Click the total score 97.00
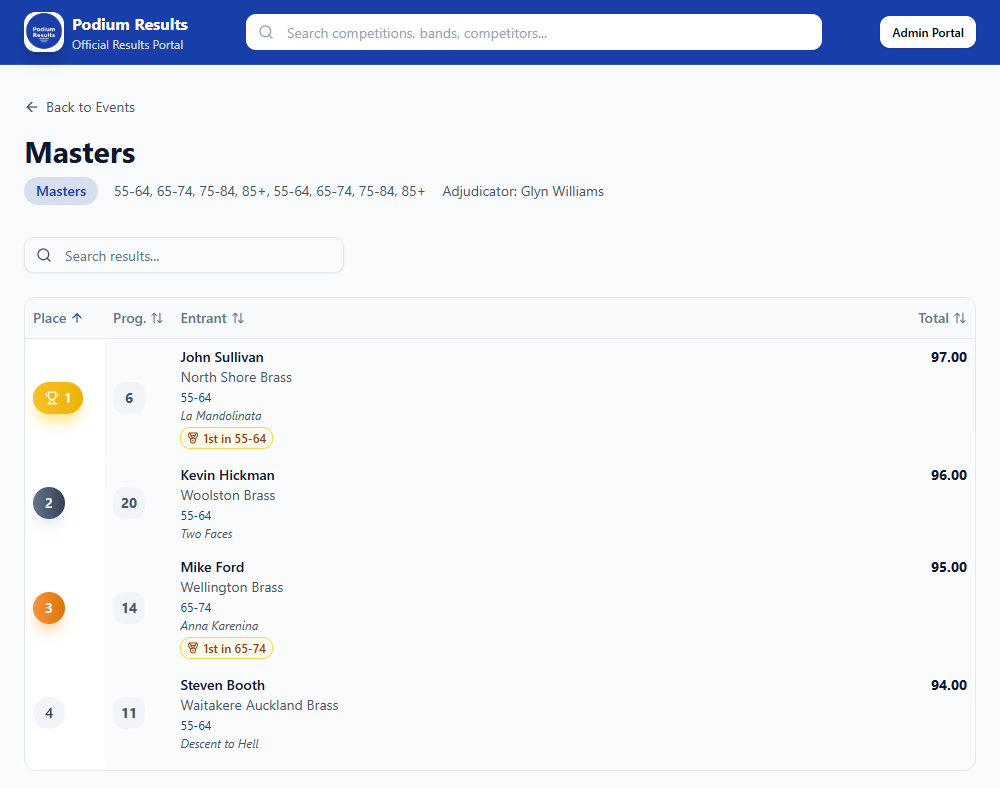Image resolution: width=1000 pixels, height=788 pixels. [948, 357]
